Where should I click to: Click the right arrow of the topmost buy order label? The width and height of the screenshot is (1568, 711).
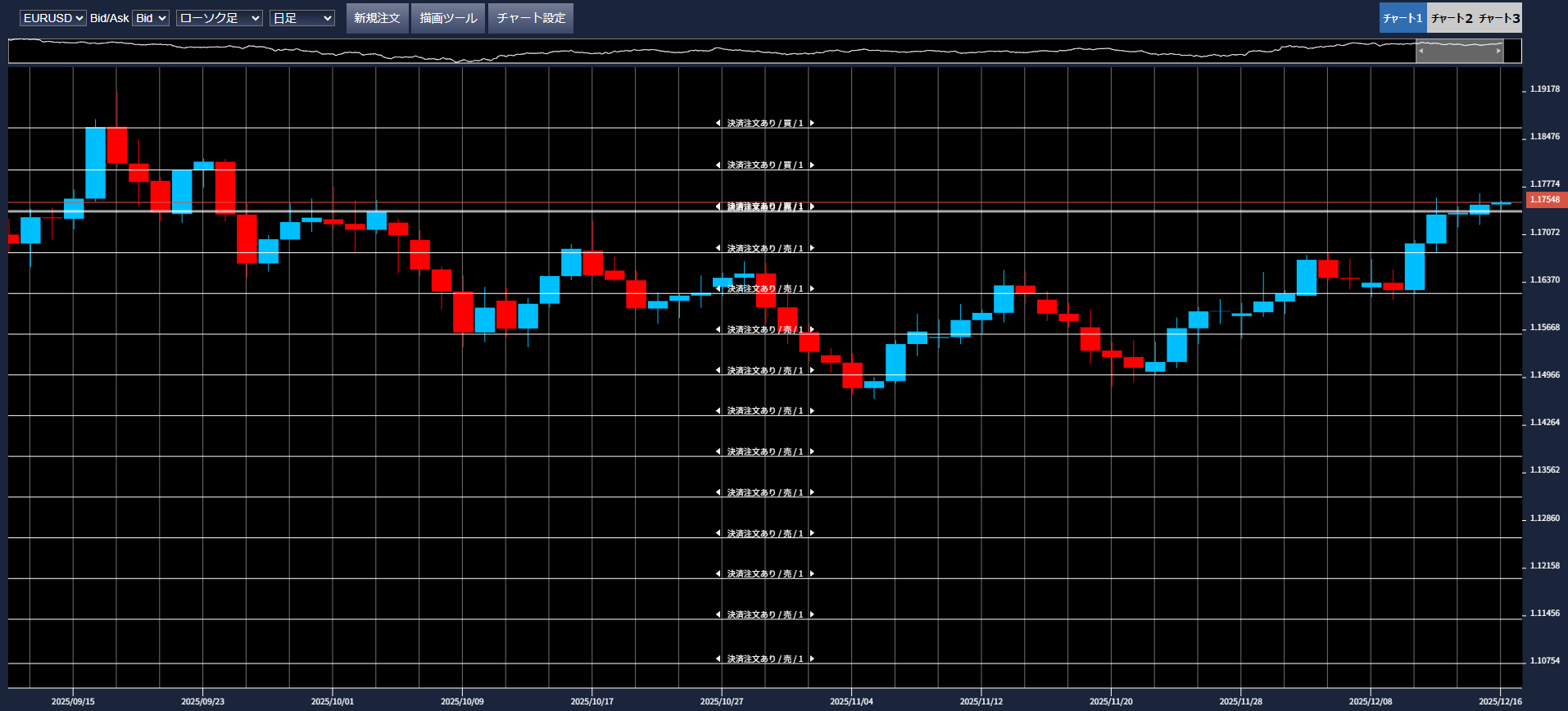pos(812,124)
